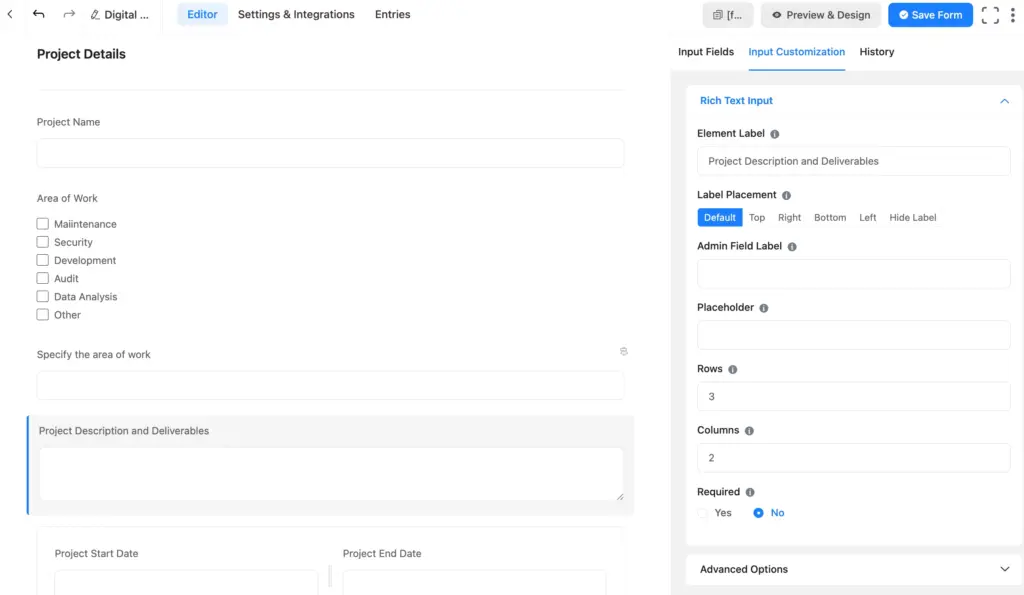Check the Maiintenance checkbox
Screen dimensions: 1024x595
[42, 224]
